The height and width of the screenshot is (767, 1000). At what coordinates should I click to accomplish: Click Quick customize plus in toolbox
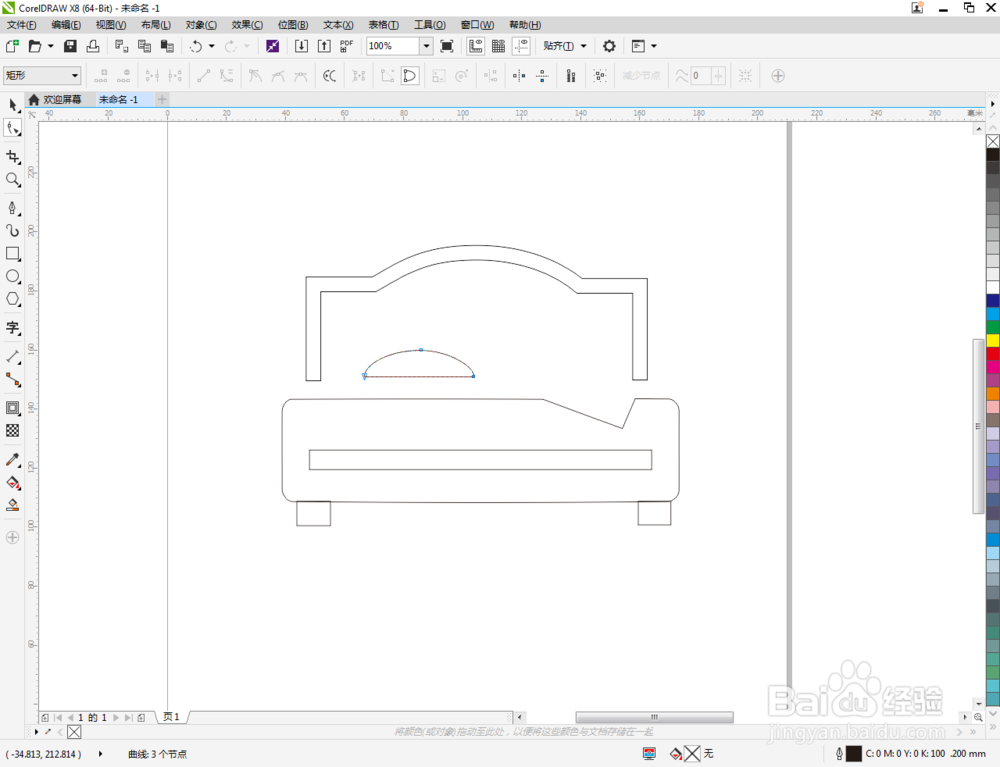point(12,537)
